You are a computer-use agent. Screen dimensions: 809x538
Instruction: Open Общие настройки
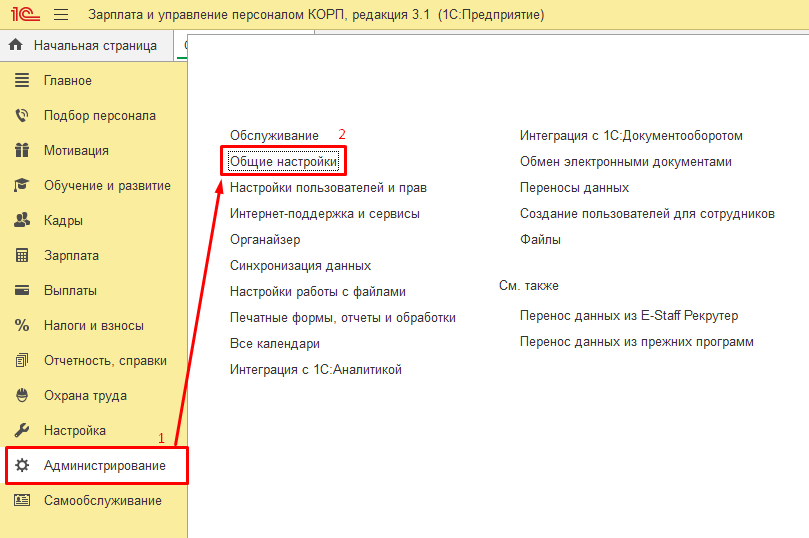283,161
